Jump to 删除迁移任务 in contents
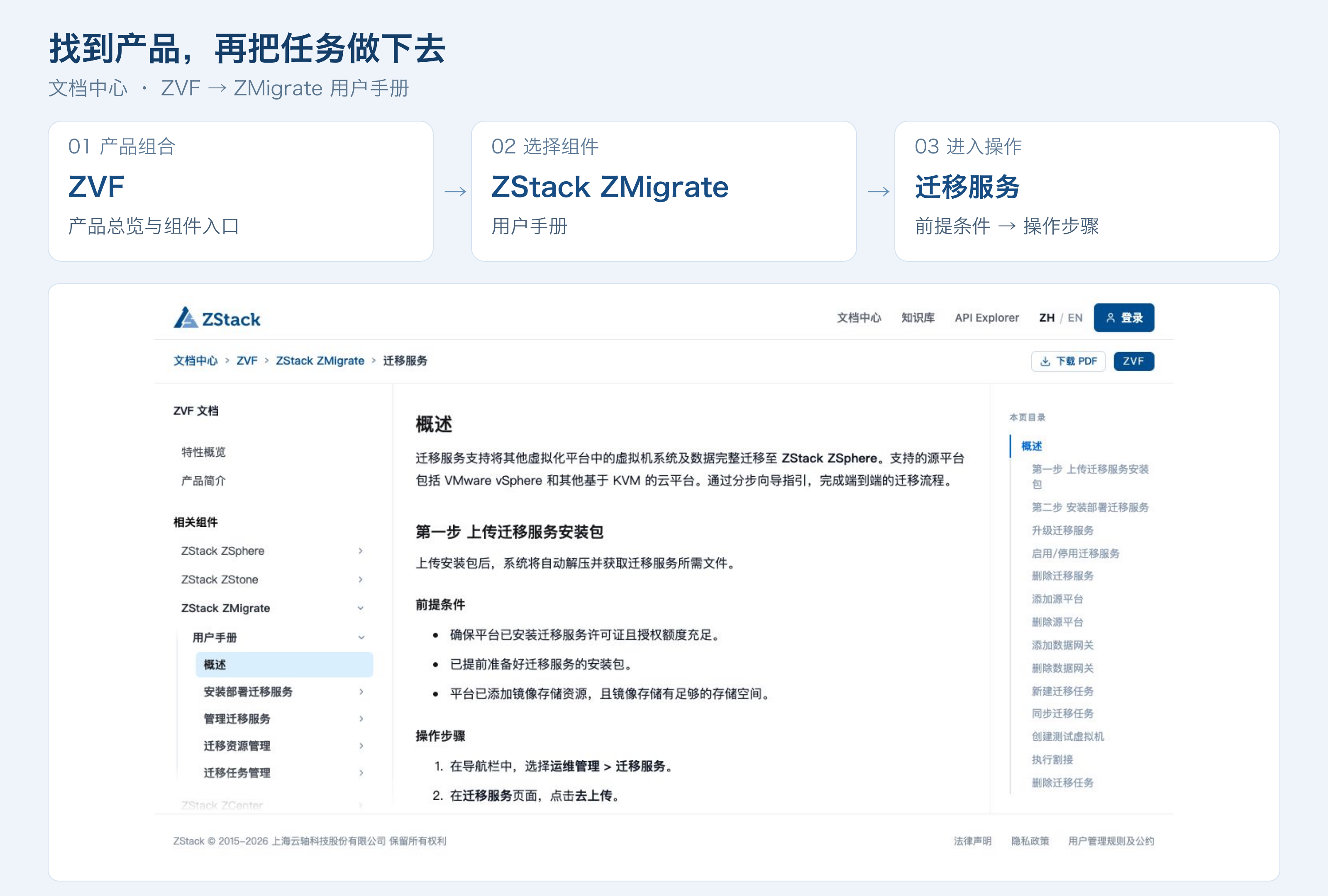Image resolution: width=1328 pixels, height=896 pixels. [1062, 782]
